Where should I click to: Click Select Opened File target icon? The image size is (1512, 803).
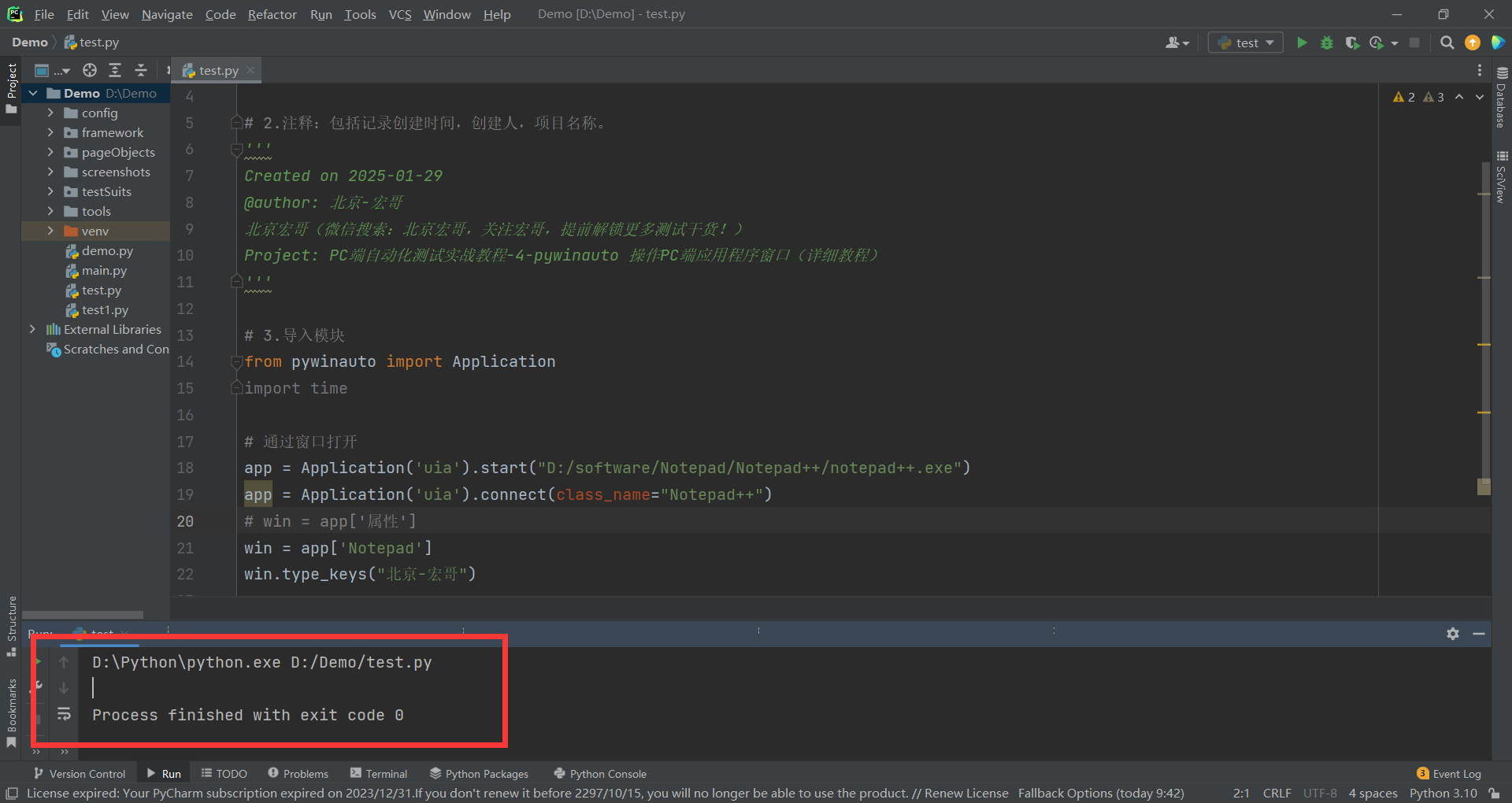(x=90, y=70)
